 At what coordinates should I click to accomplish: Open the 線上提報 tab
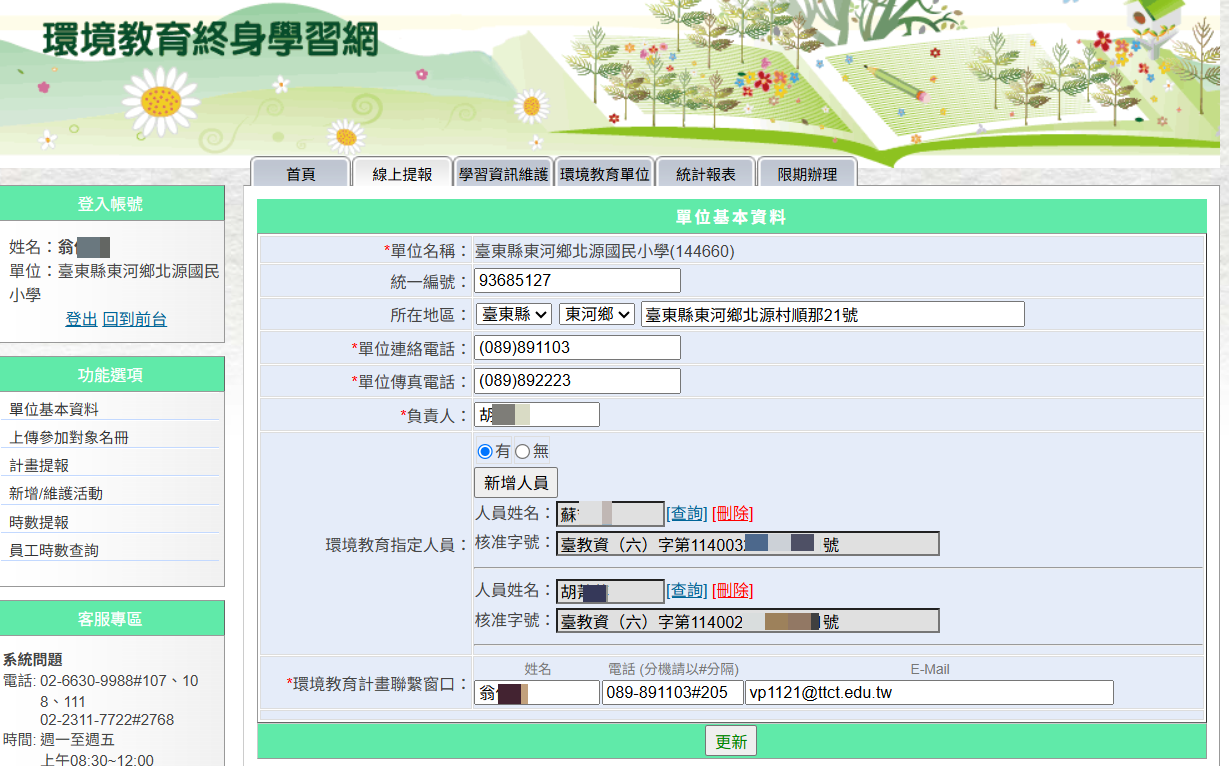click(x=402, y=174)
